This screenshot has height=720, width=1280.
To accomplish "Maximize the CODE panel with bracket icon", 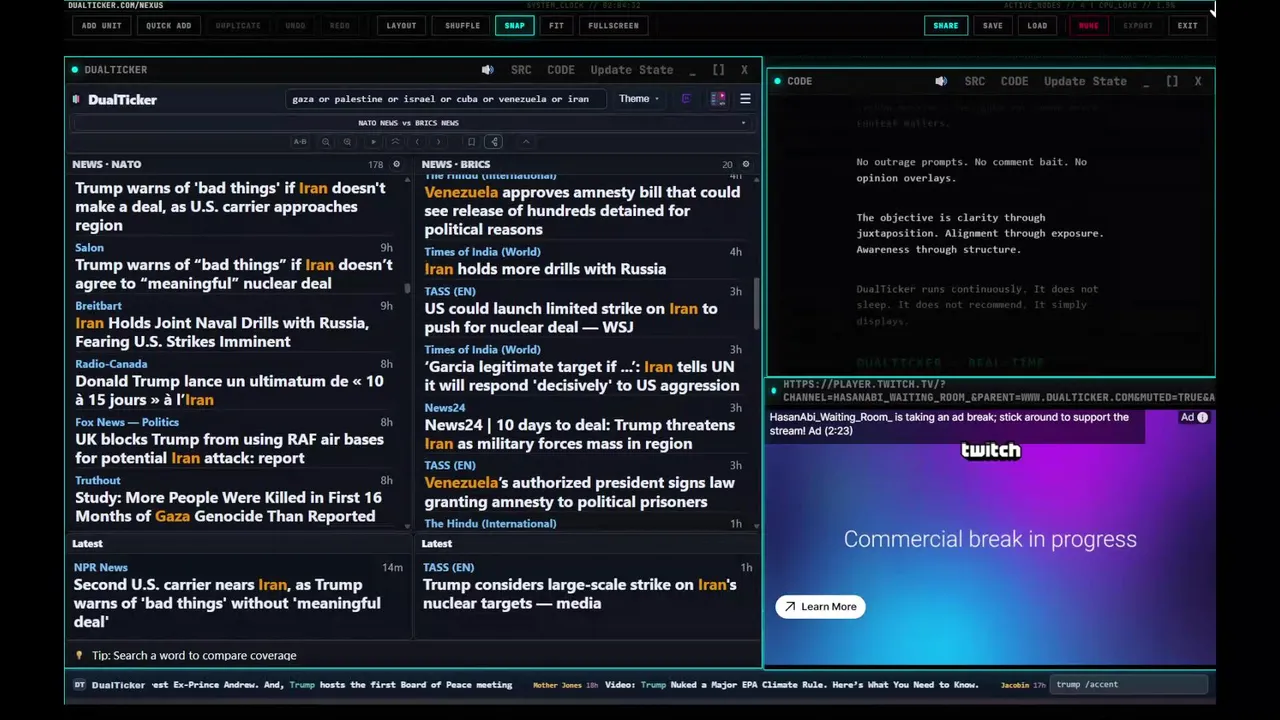I will [x=1172, y=81].
